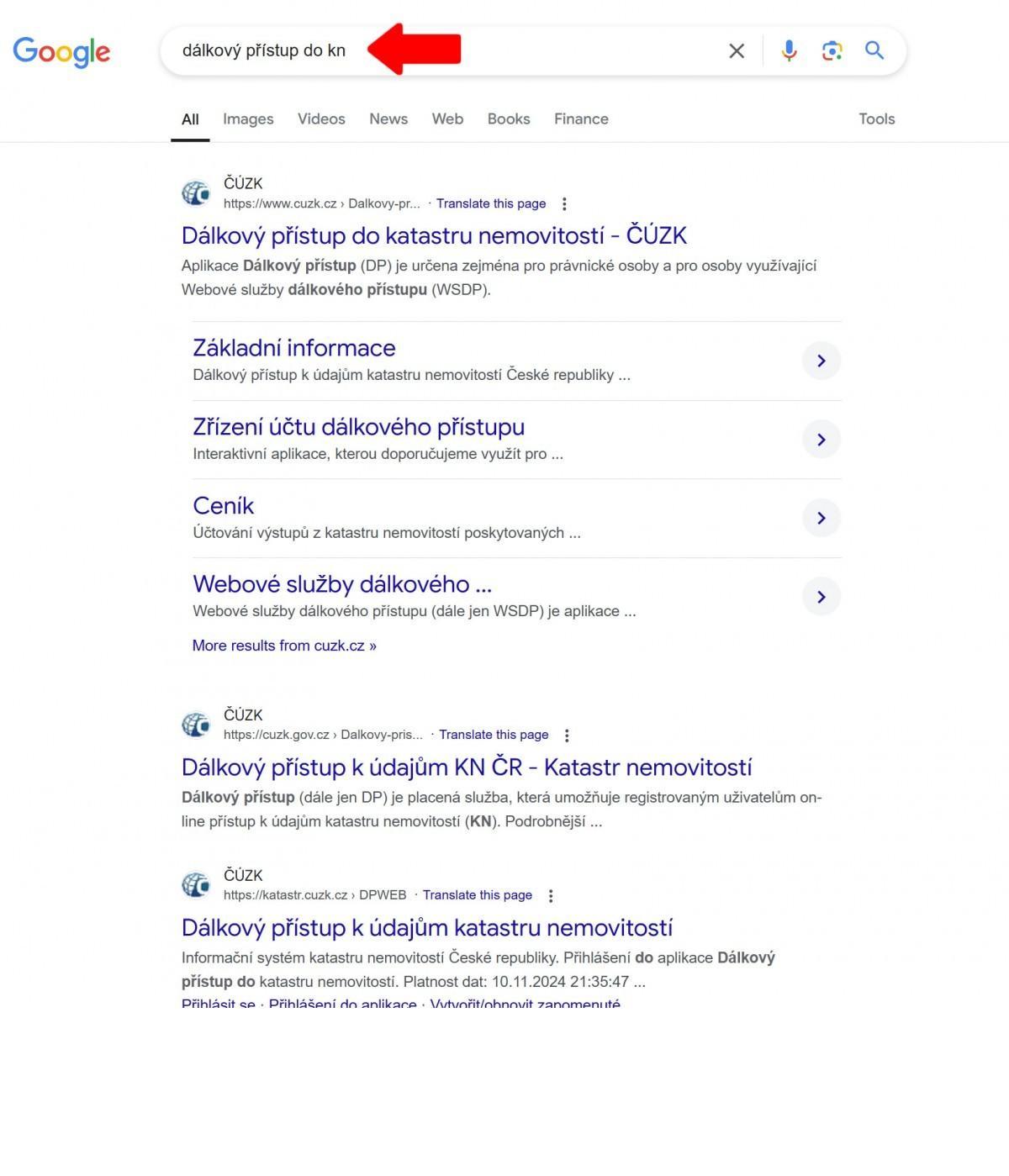Click ČÚZK favicon of cuzk.gov.cz result
The image size is (1009, 1176).
196,725
